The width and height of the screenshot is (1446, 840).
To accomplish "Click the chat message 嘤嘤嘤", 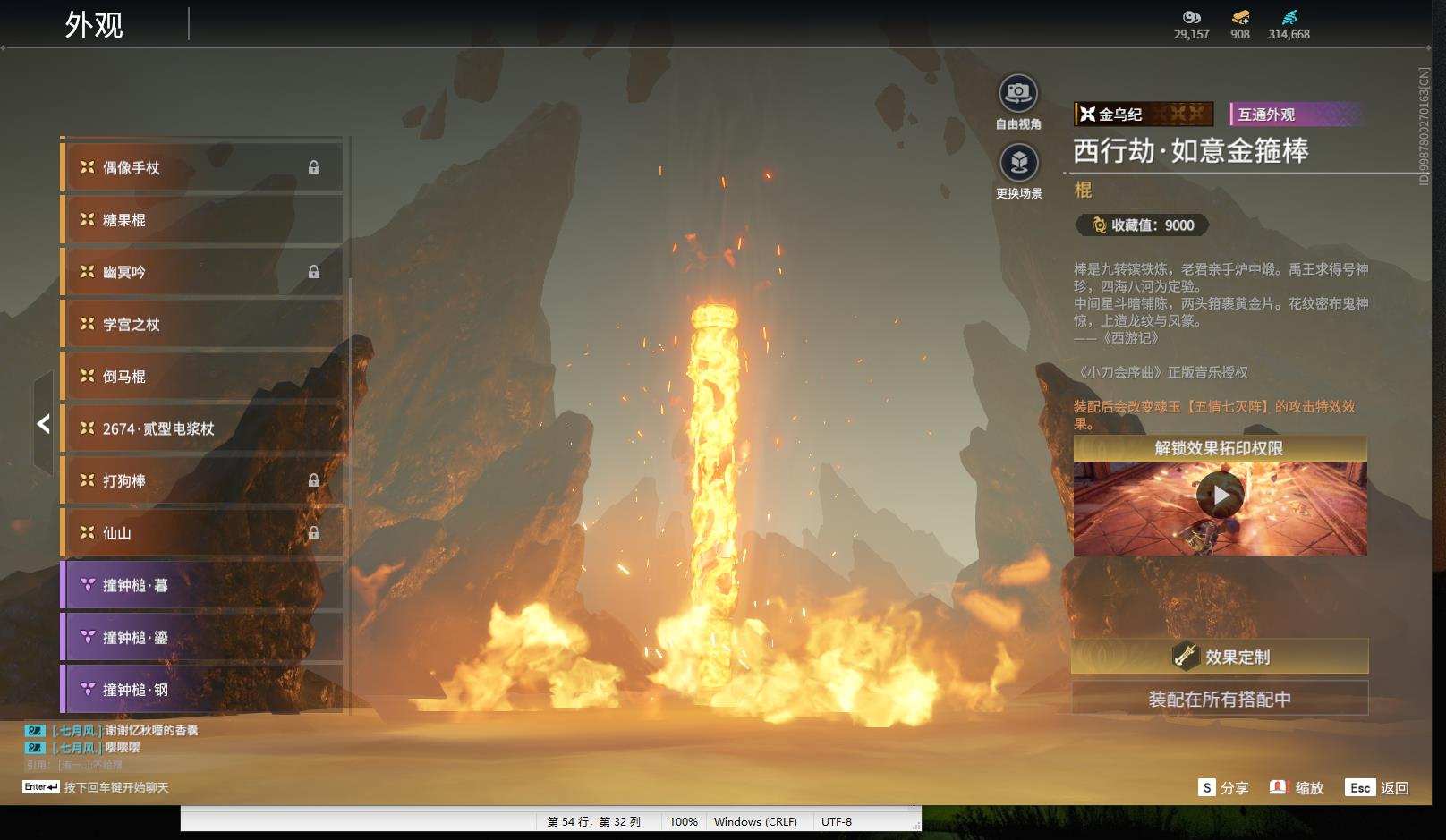I will click(123, 748).
